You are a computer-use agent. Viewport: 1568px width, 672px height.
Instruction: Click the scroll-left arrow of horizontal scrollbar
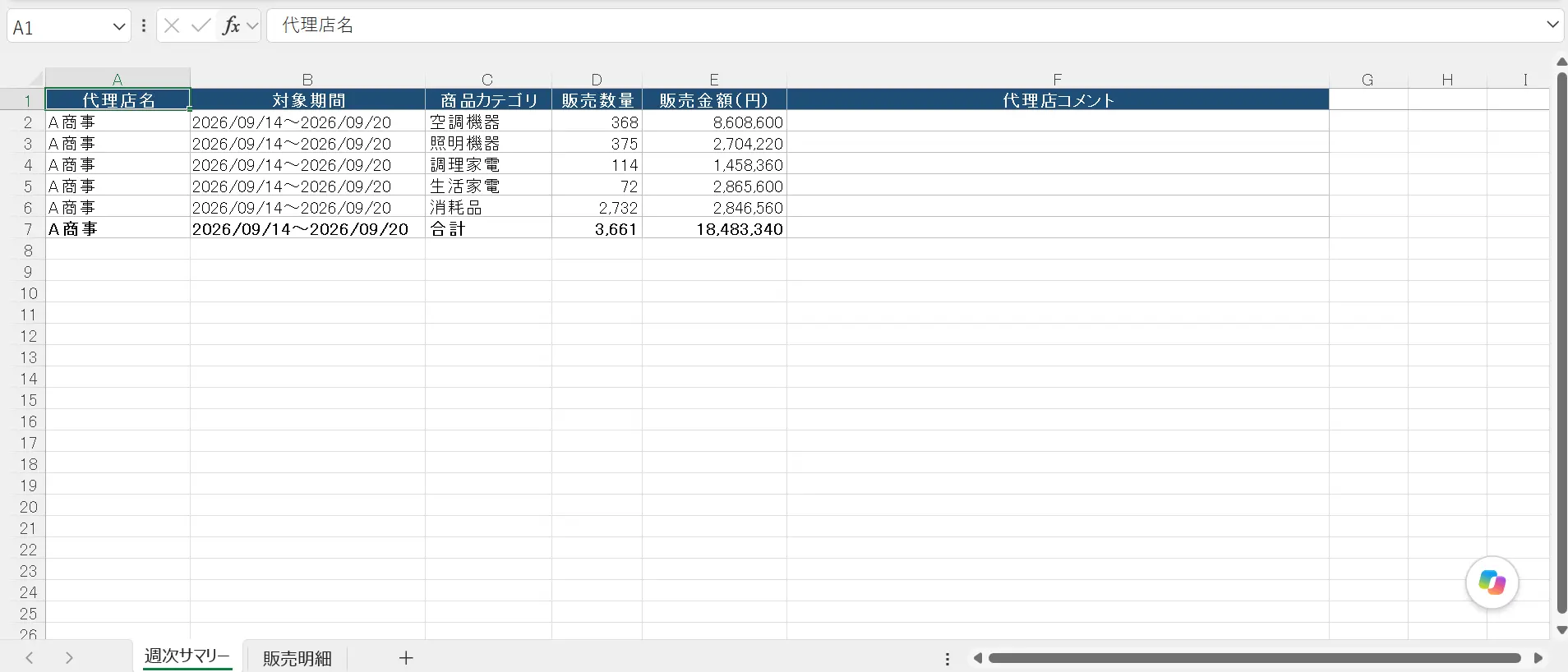978,658
